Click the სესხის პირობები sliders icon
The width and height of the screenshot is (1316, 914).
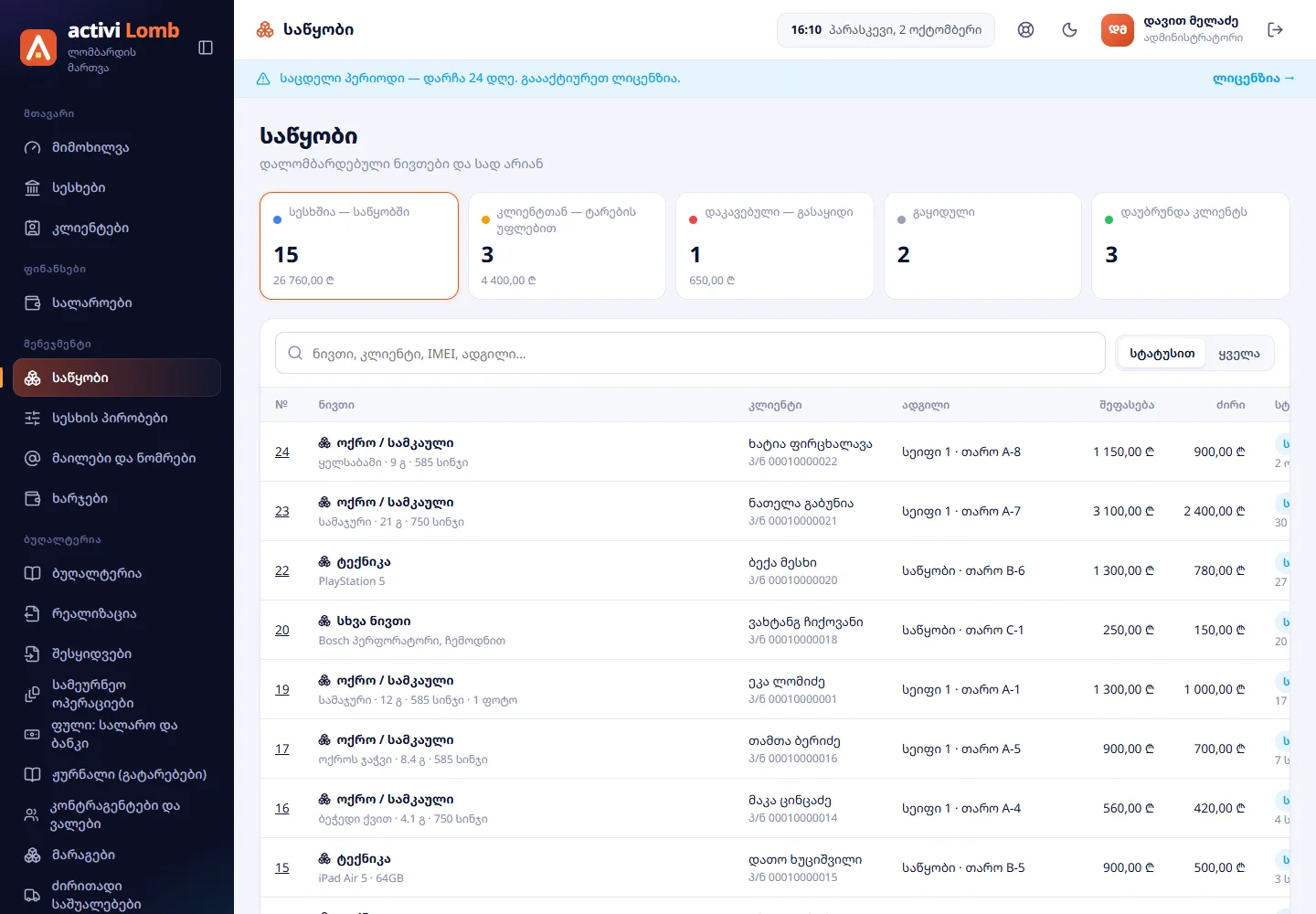(x=33, y=418)
